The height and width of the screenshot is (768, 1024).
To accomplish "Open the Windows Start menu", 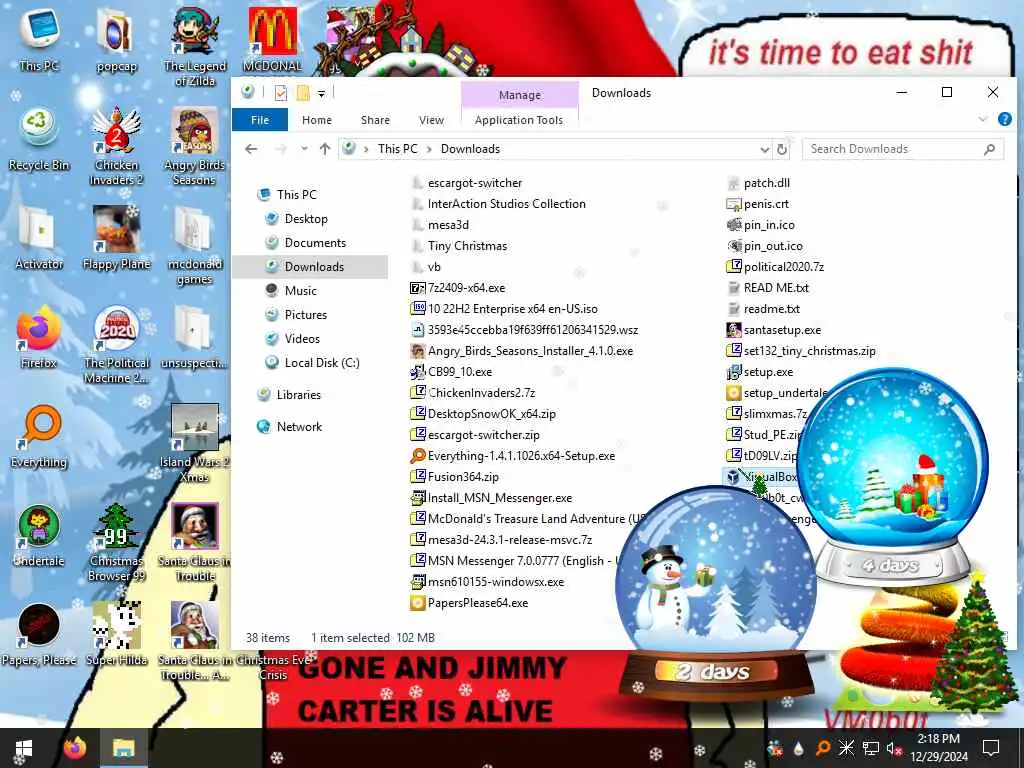I will coord(24,748).
